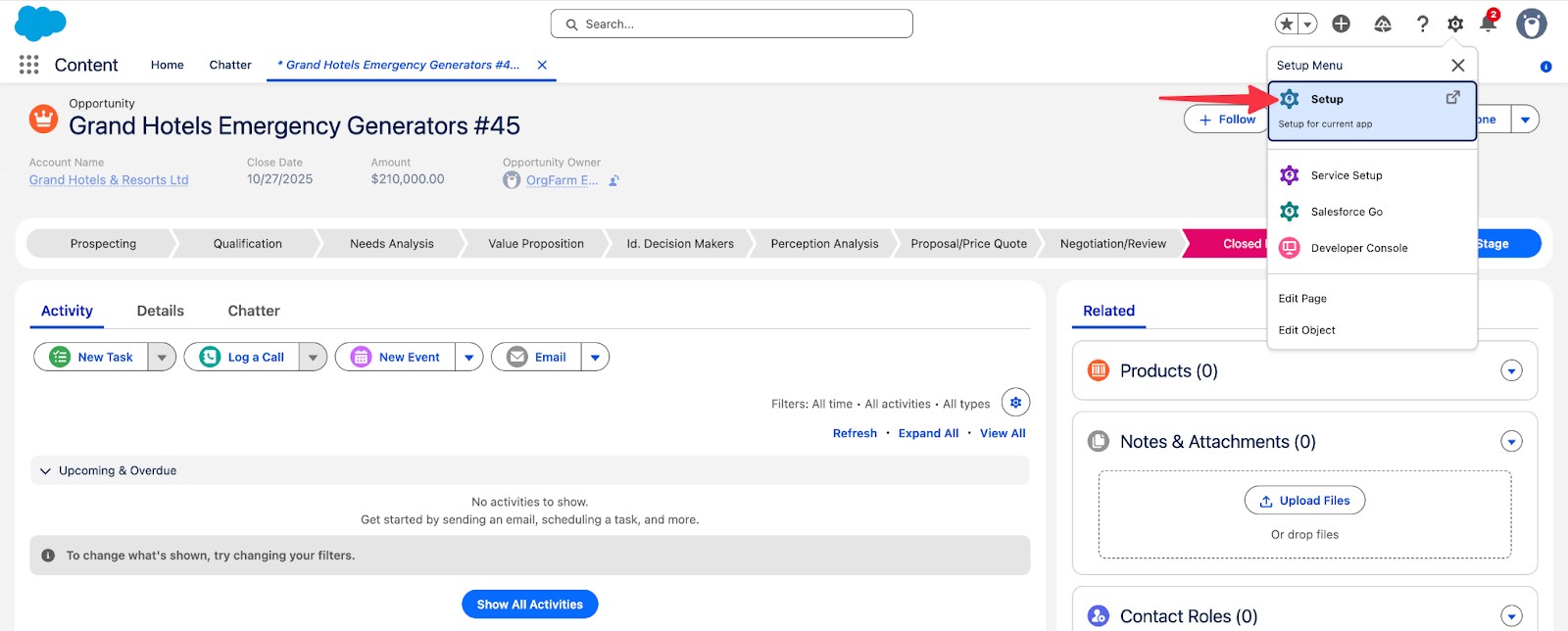Select the Grand Hotels Emergency Generators tab
This screenshot has height=631, width=1568.
[399, 65]
